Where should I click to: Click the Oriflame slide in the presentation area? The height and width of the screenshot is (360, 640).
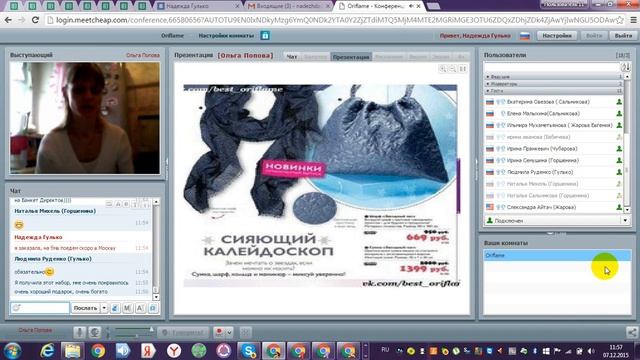(321, 186)
